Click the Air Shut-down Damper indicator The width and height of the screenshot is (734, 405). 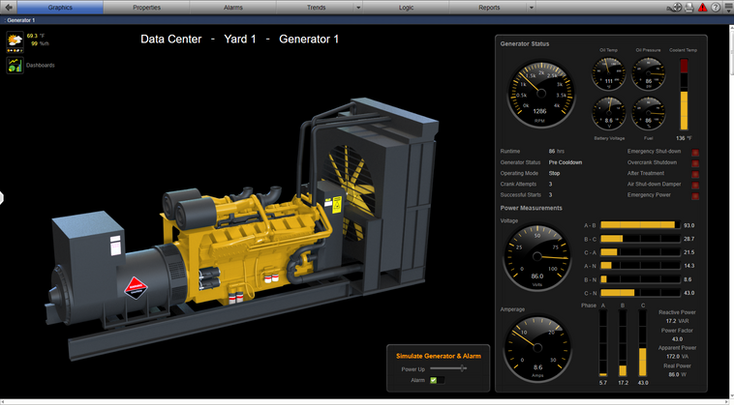click(695, 185)
